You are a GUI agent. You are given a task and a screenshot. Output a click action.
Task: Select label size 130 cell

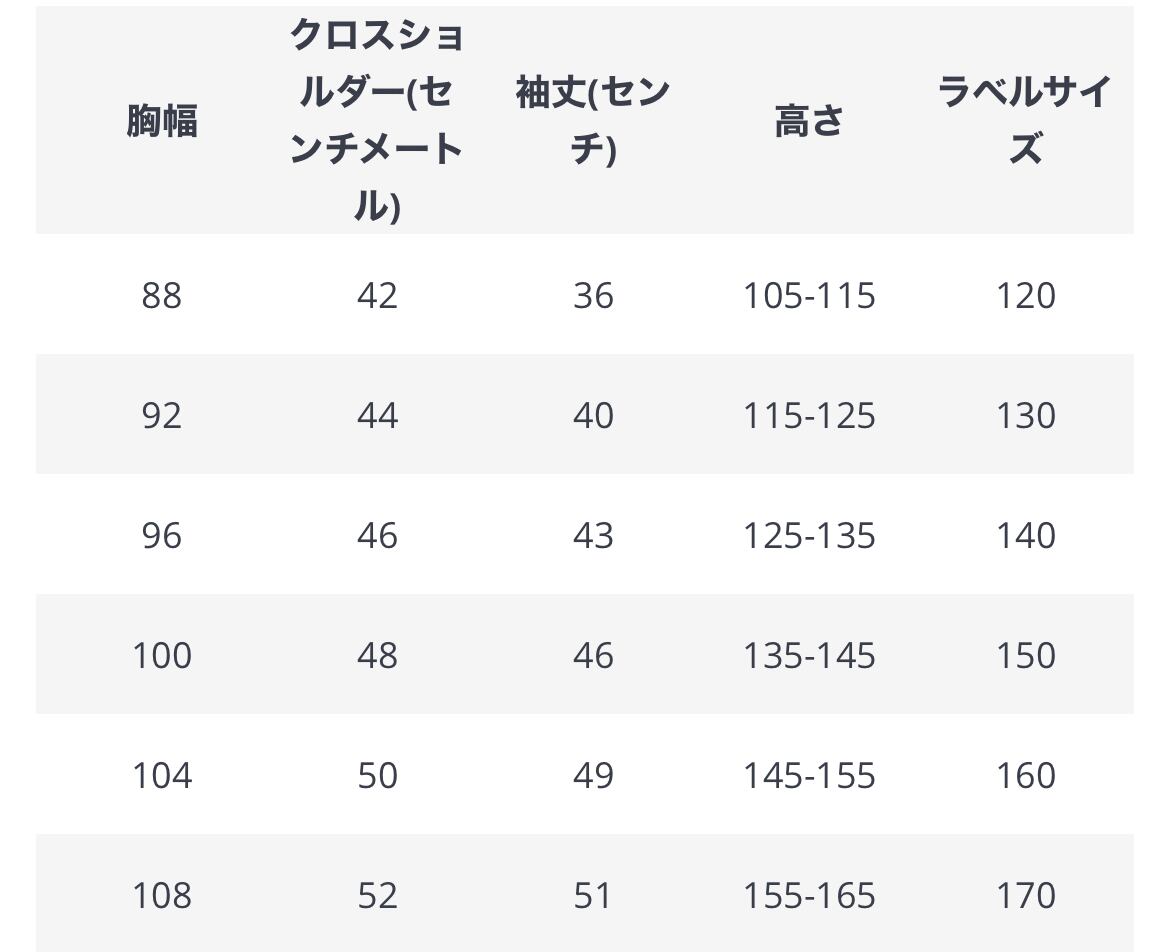coord(1025,416)
